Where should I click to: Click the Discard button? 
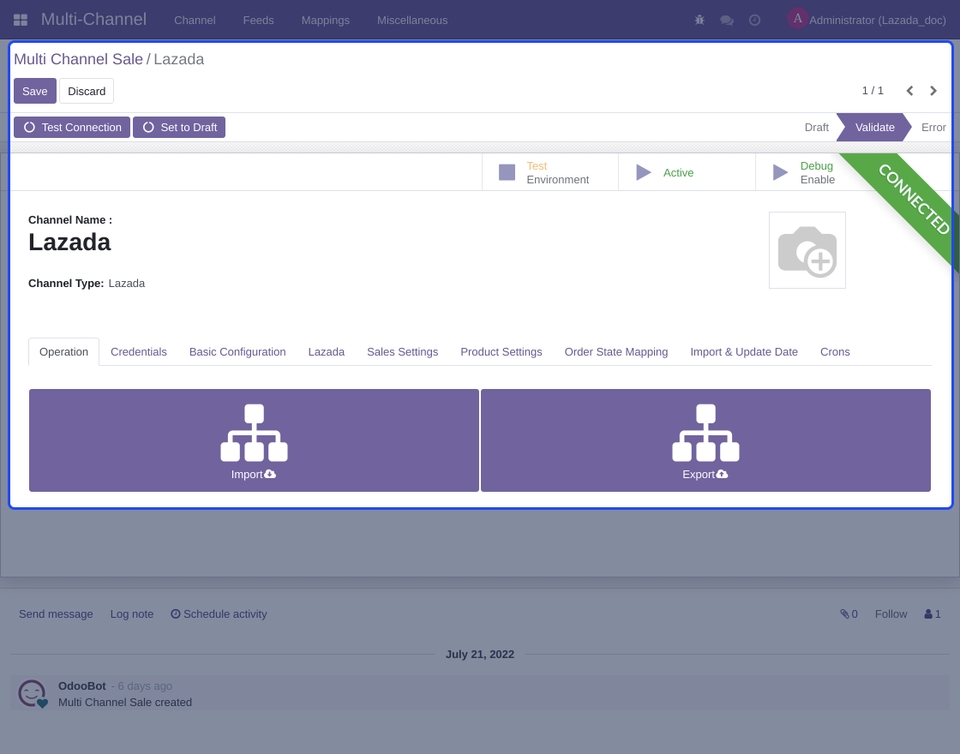[x=86, y=91]
